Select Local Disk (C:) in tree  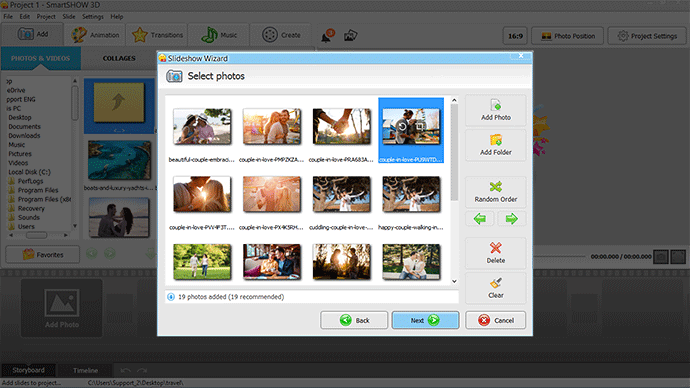pyautogui.click(x=29, y=172)
